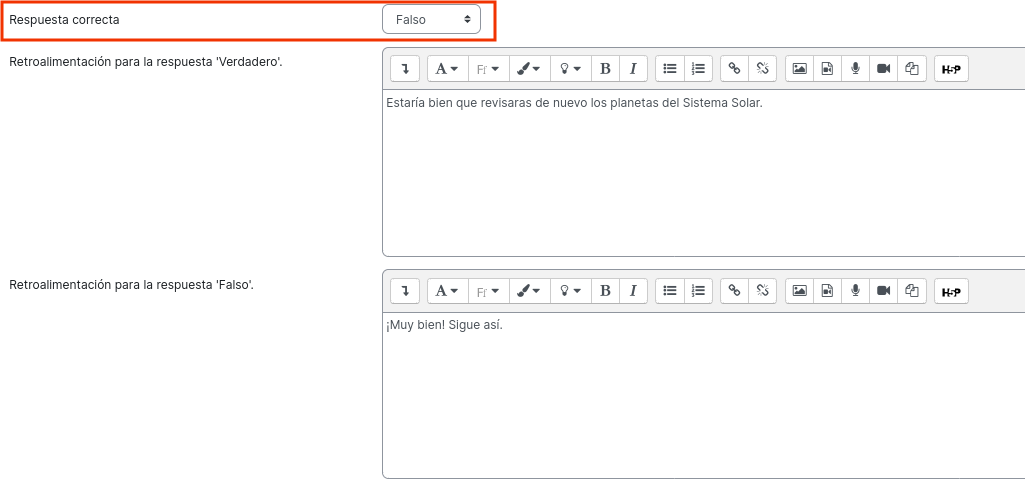Apply ordered list in the 'Falso' feedback editor
Image resolution: width=1025 pixels, height=484 pixels.
click(698, 291)
